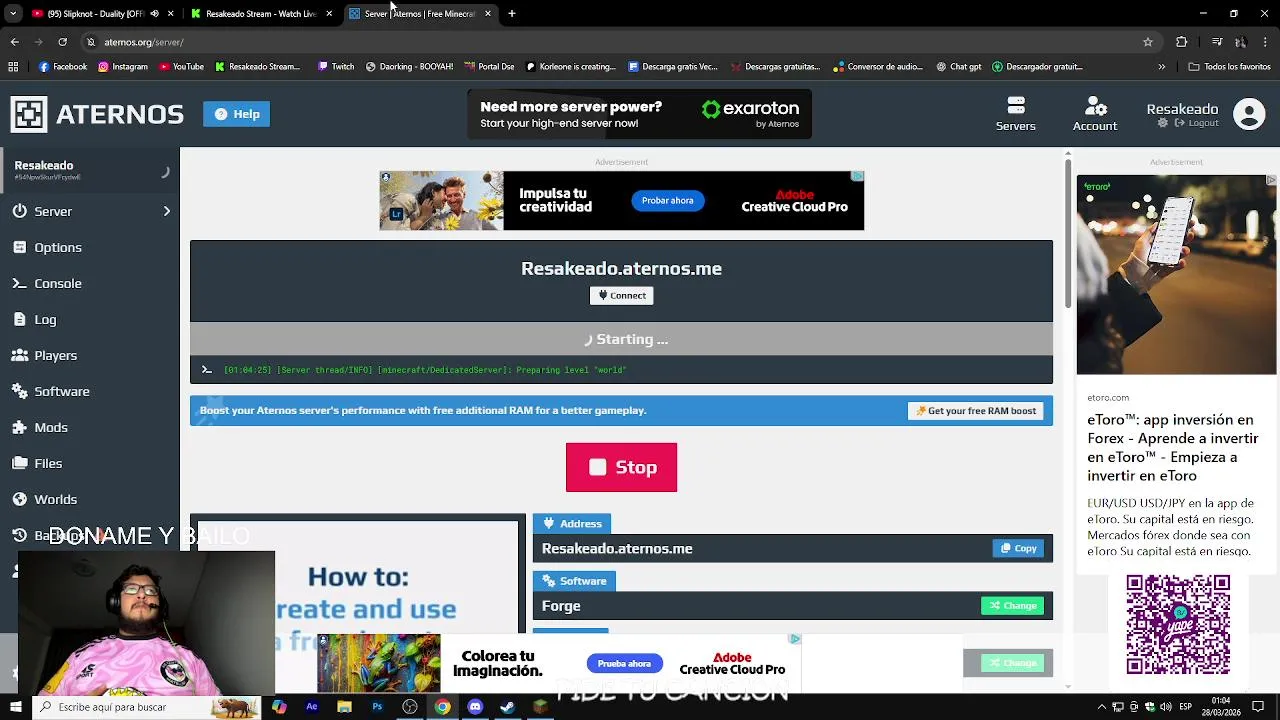The height and width of the screenshot is (720, 1280).
Task: Show hidden system tray icons
Action: [1102, 707]
